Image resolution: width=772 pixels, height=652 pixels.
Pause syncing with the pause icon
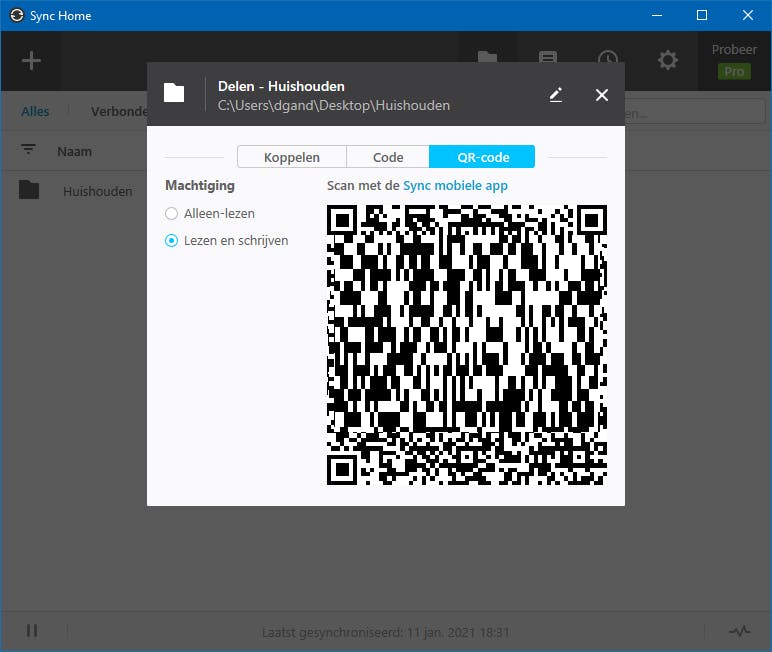click(32, 631)
